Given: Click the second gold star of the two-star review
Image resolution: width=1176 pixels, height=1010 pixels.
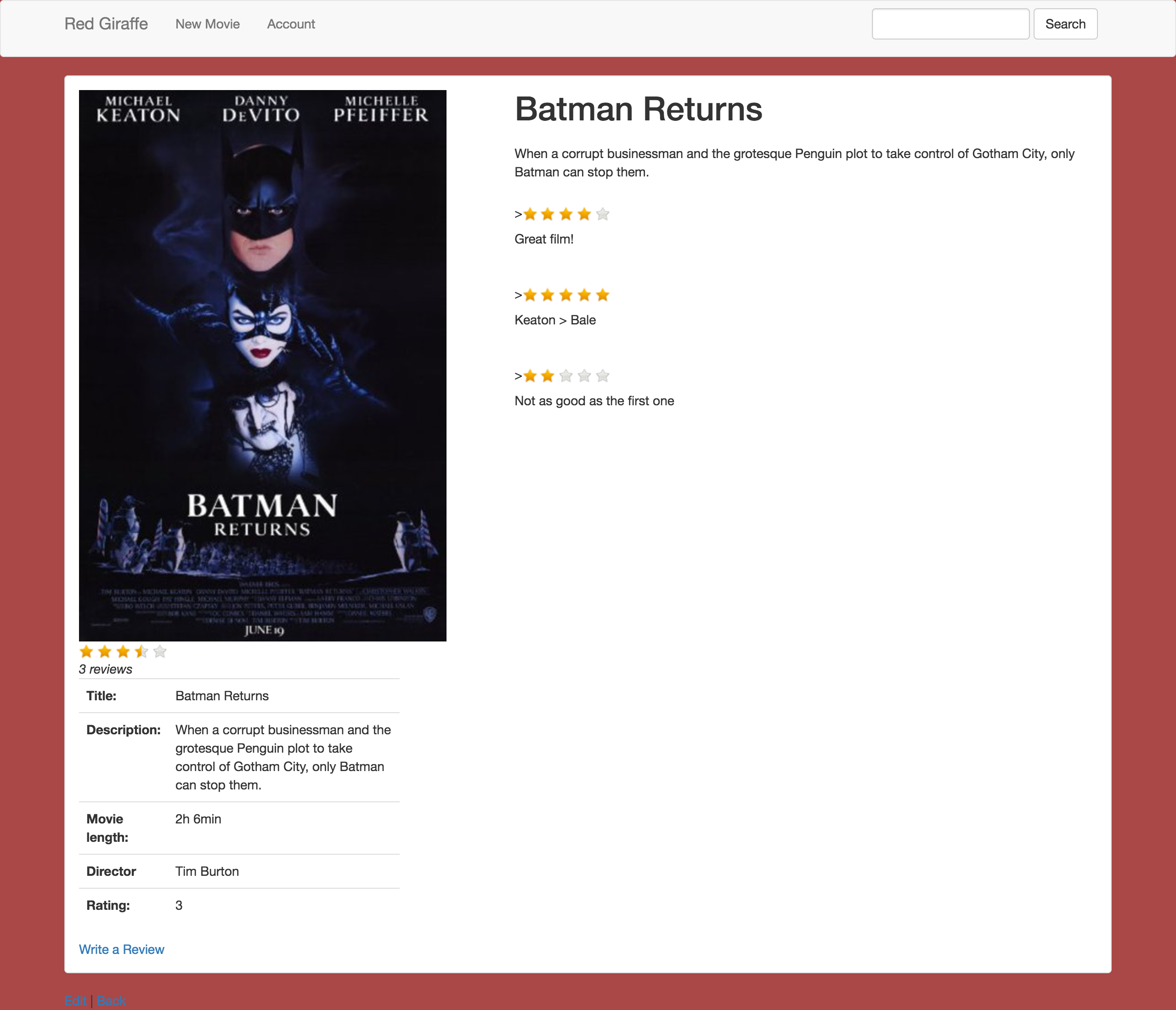Looking at the screenshot, I should coord(548,376).
